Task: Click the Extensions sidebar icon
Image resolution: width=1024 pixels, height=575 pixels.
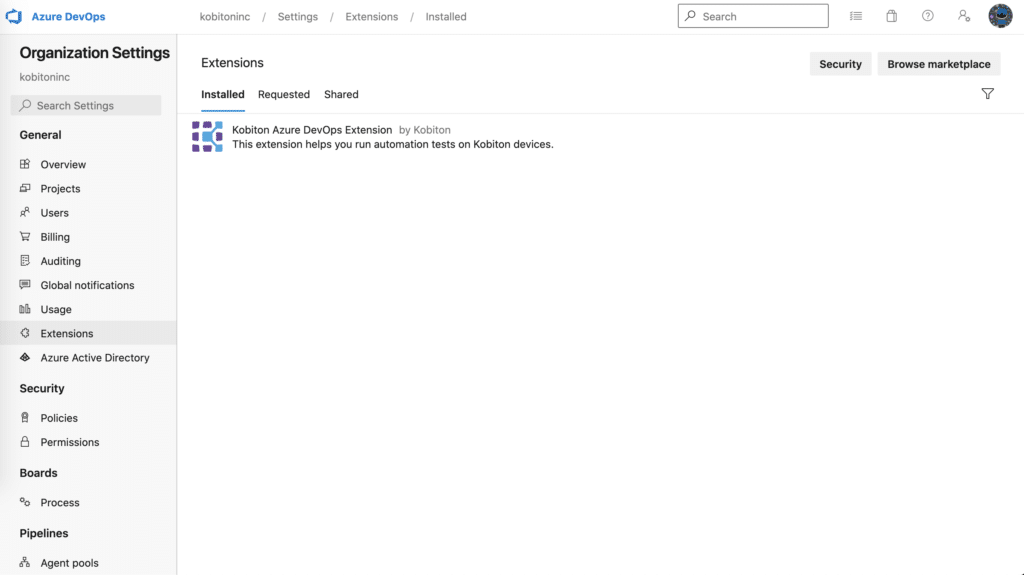Action: (x=25, y=333)
